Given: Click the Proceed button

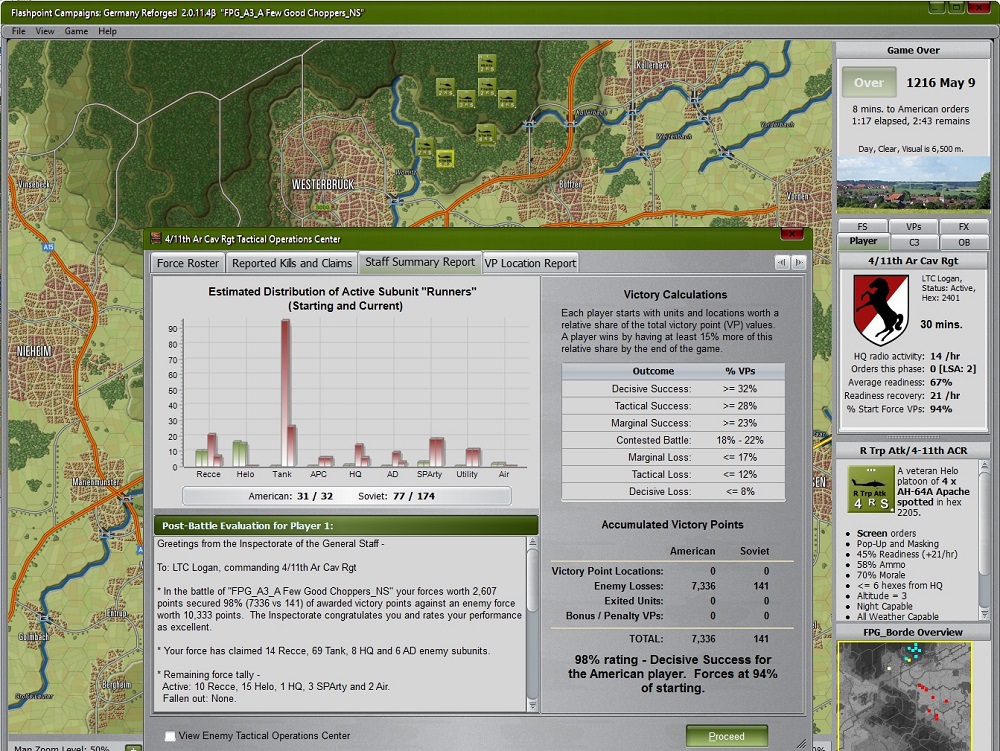Looking at the screenshot, I should point(726,736).
